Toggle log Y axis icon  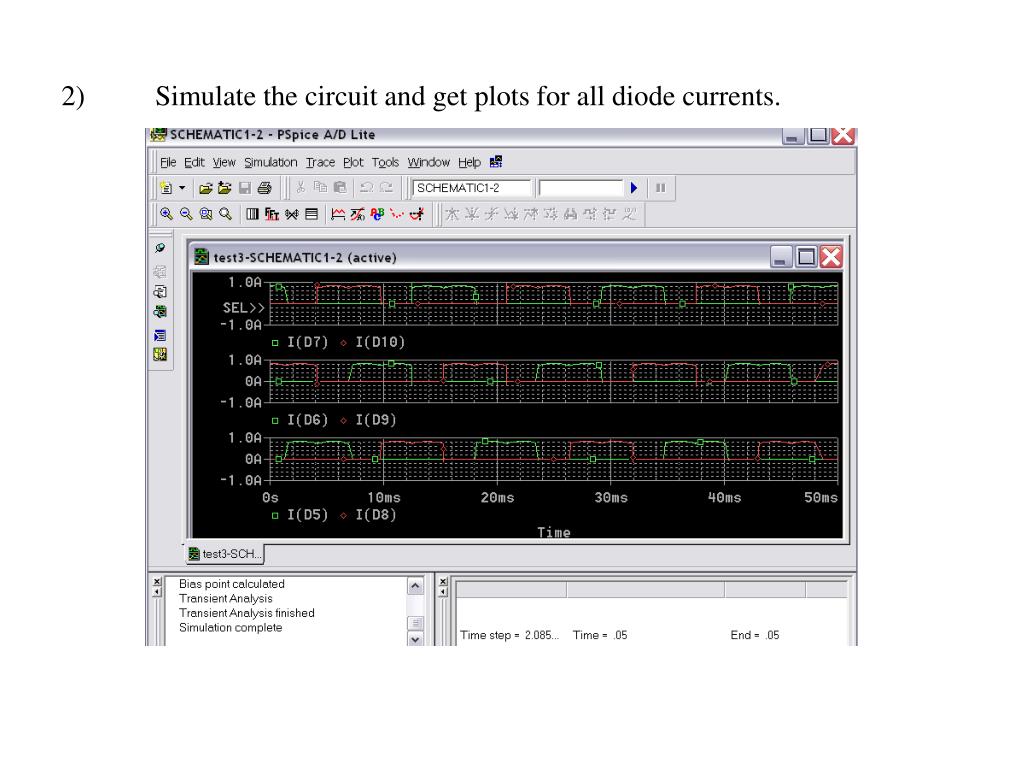tap(312, 214)
